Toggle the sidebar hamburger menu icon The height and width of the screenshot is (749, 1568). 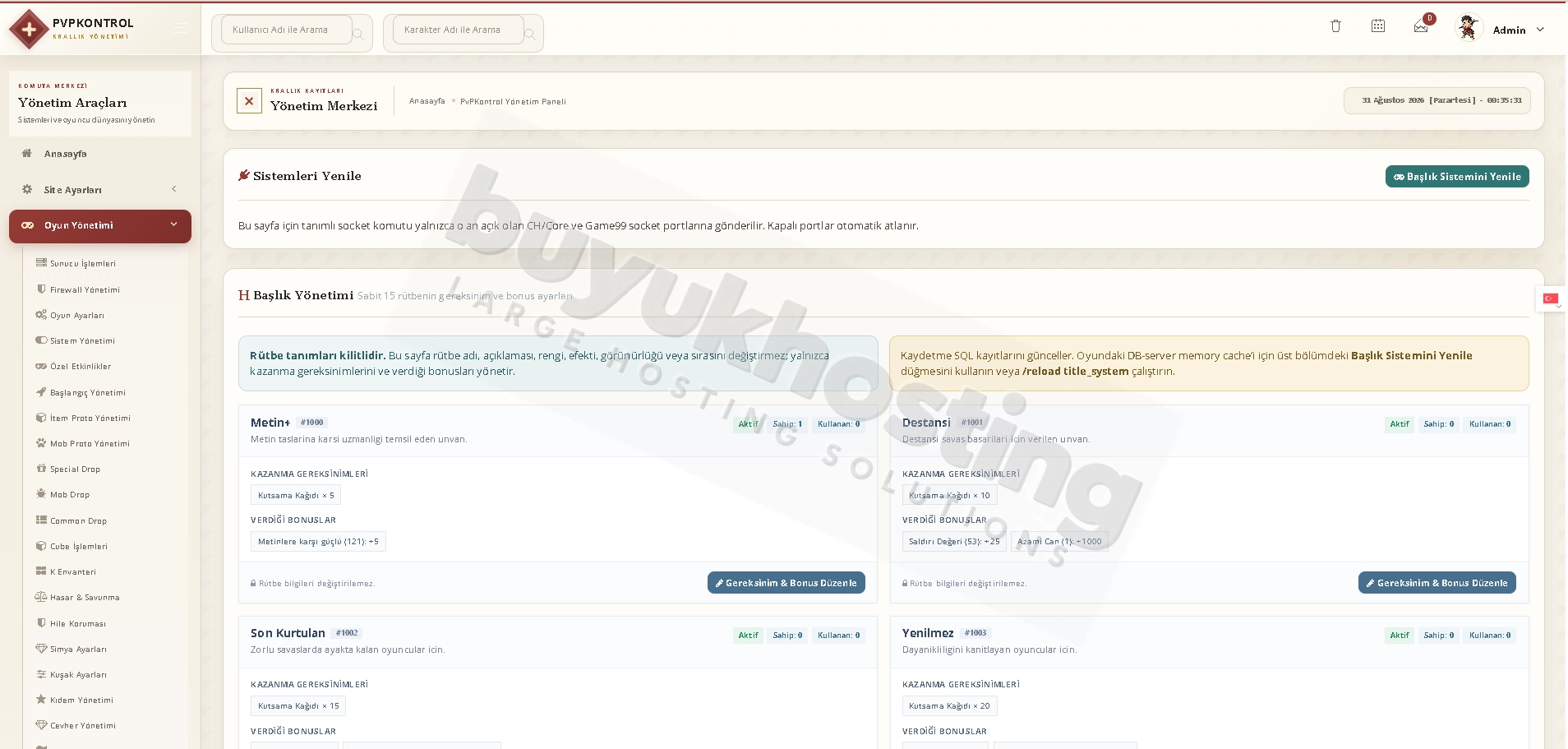[180, 29]
